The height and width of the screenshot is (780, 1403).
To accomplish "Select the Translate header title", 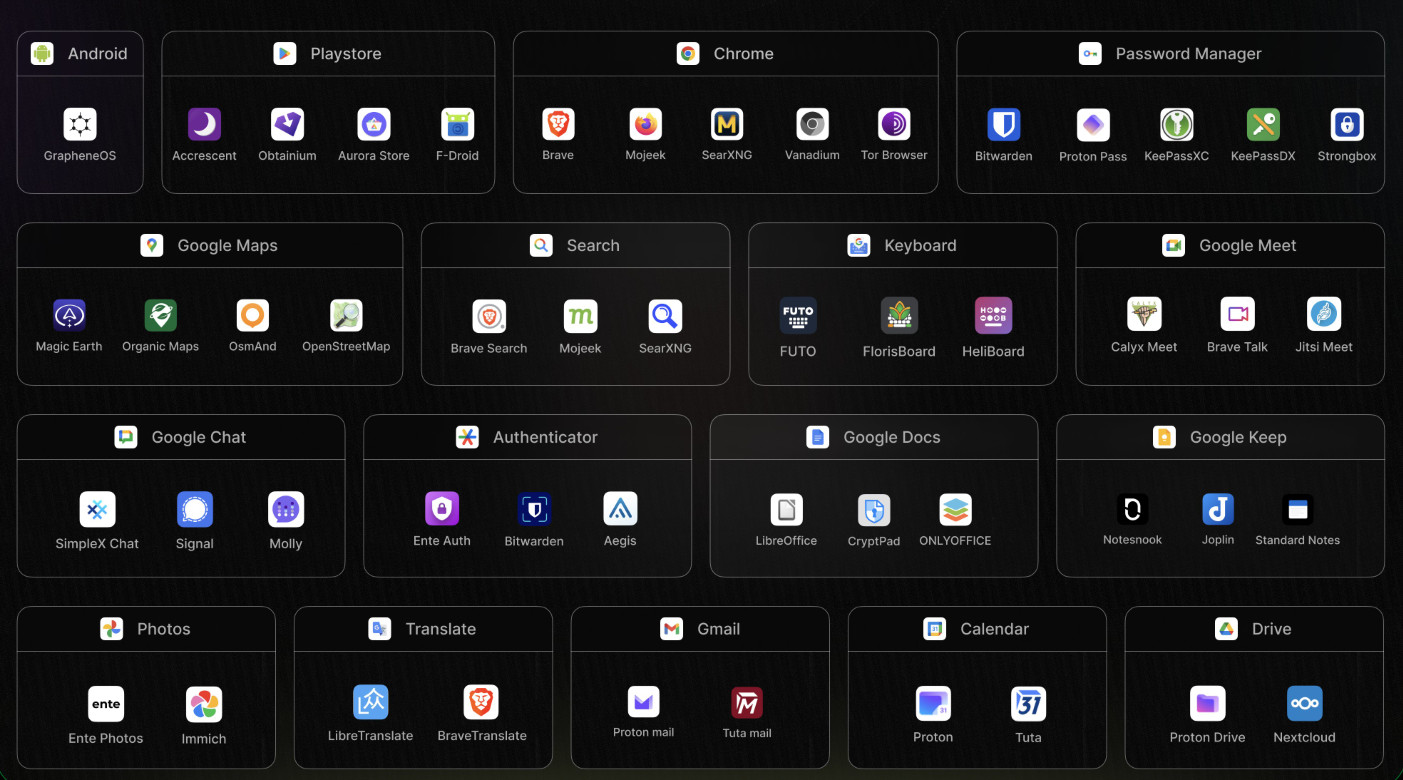I will coord(441,629).
